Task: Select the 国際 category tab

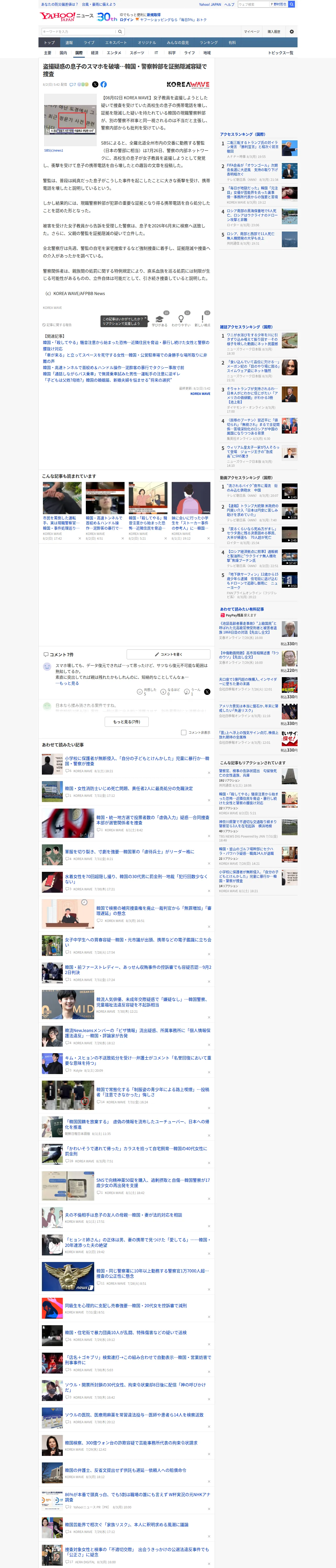Action: coord(79,53)
